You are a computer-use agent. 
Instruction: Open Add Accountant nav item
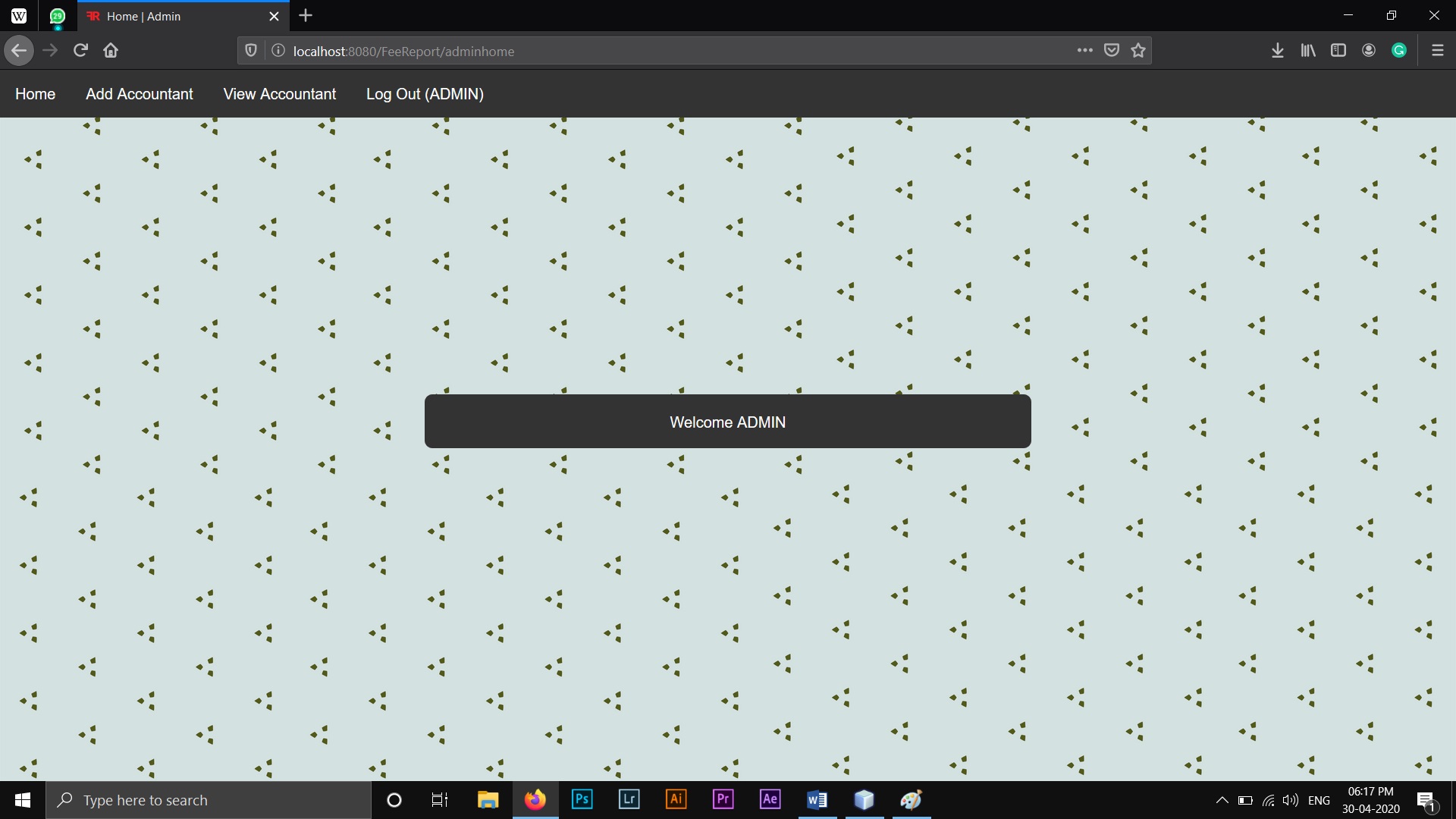click(x=139, y=94)
